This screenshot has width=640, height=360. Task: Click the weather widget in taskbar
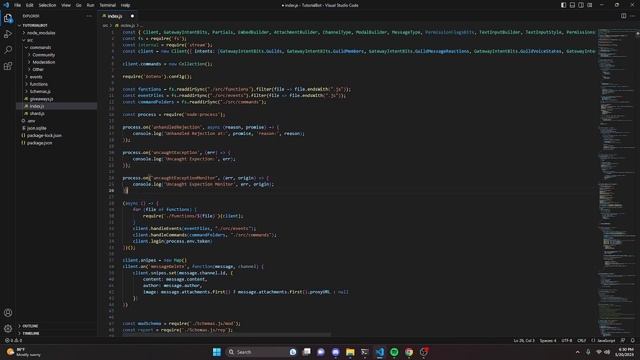point(24,352)
